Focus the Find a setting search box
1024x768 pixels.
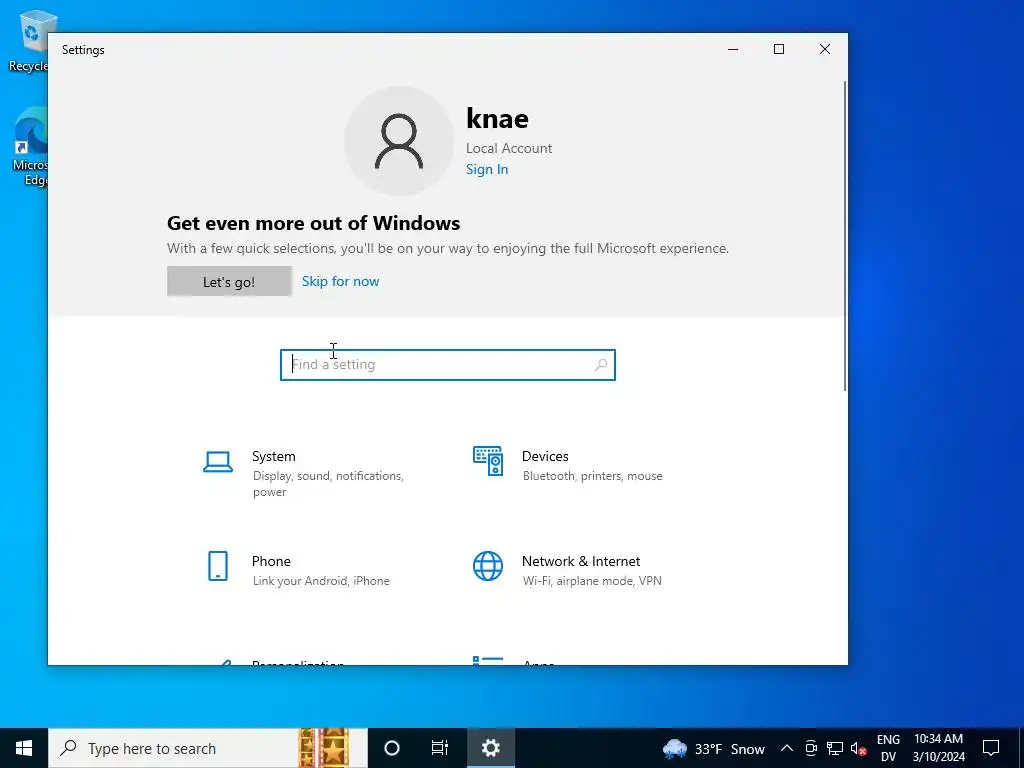pos(447,364)
